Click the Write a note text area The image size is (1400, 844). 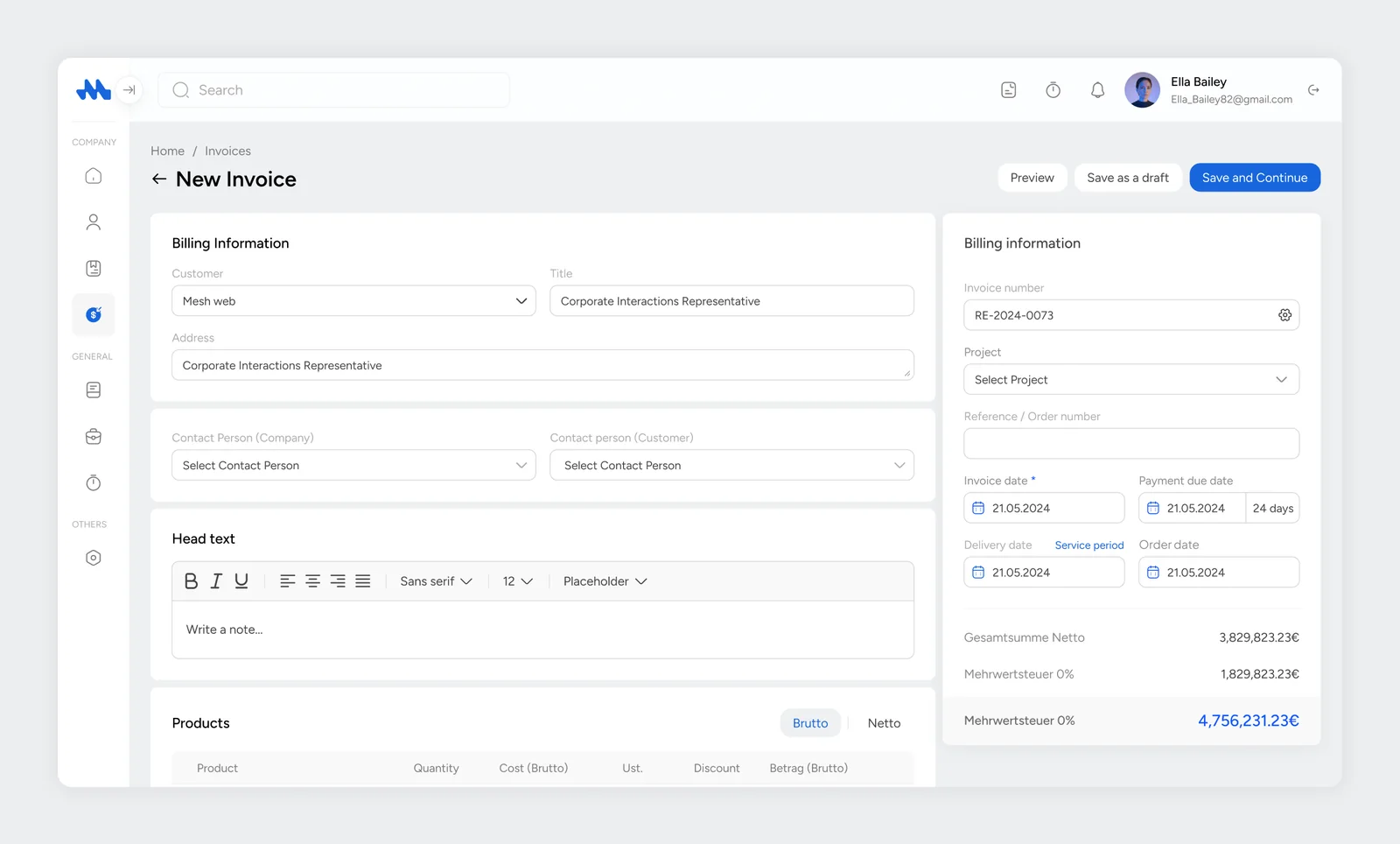pos(542,629)
